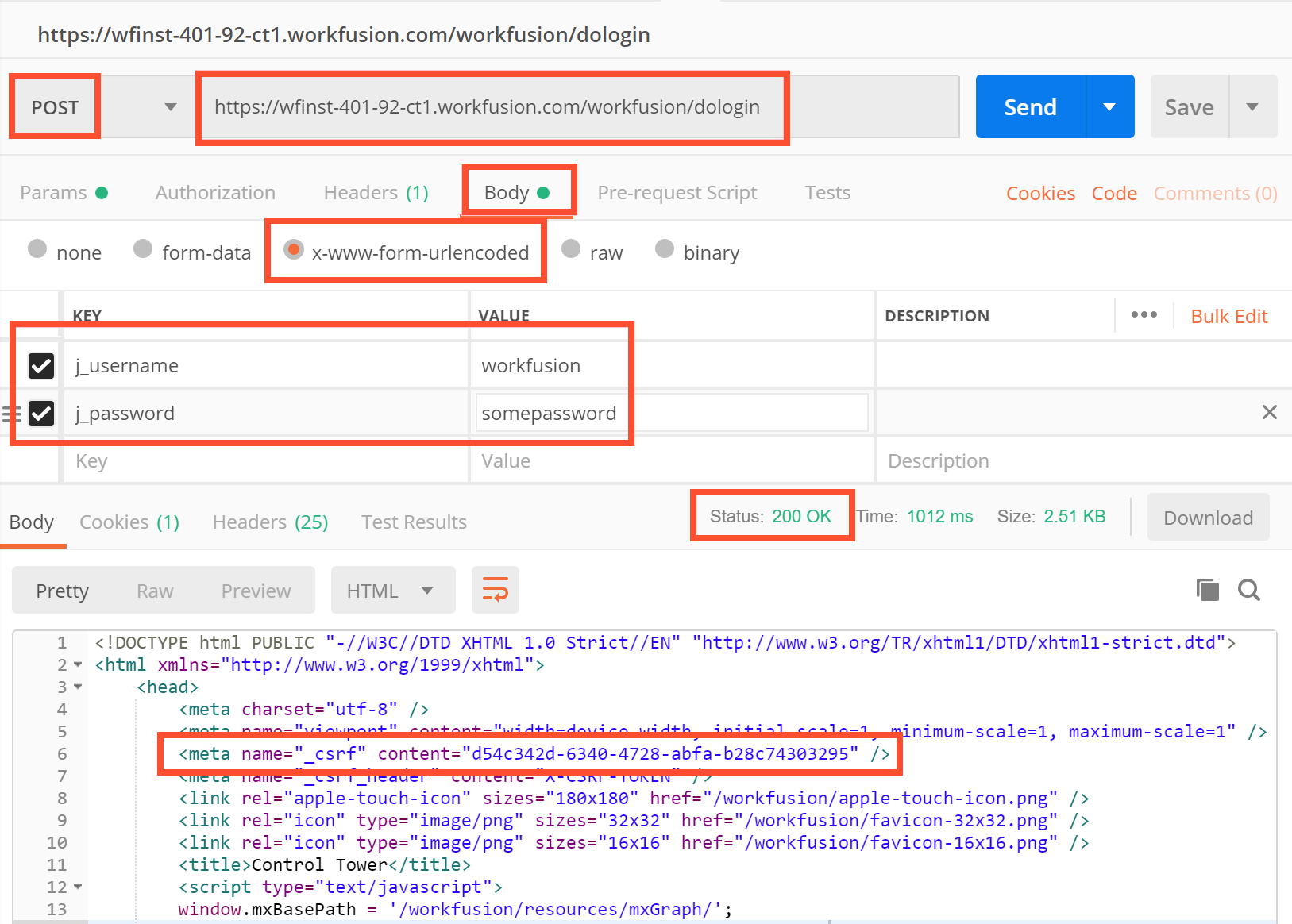The image size is (1292, 924).
Task: Copy response body with the copy icon
Action: point(1208,590)
